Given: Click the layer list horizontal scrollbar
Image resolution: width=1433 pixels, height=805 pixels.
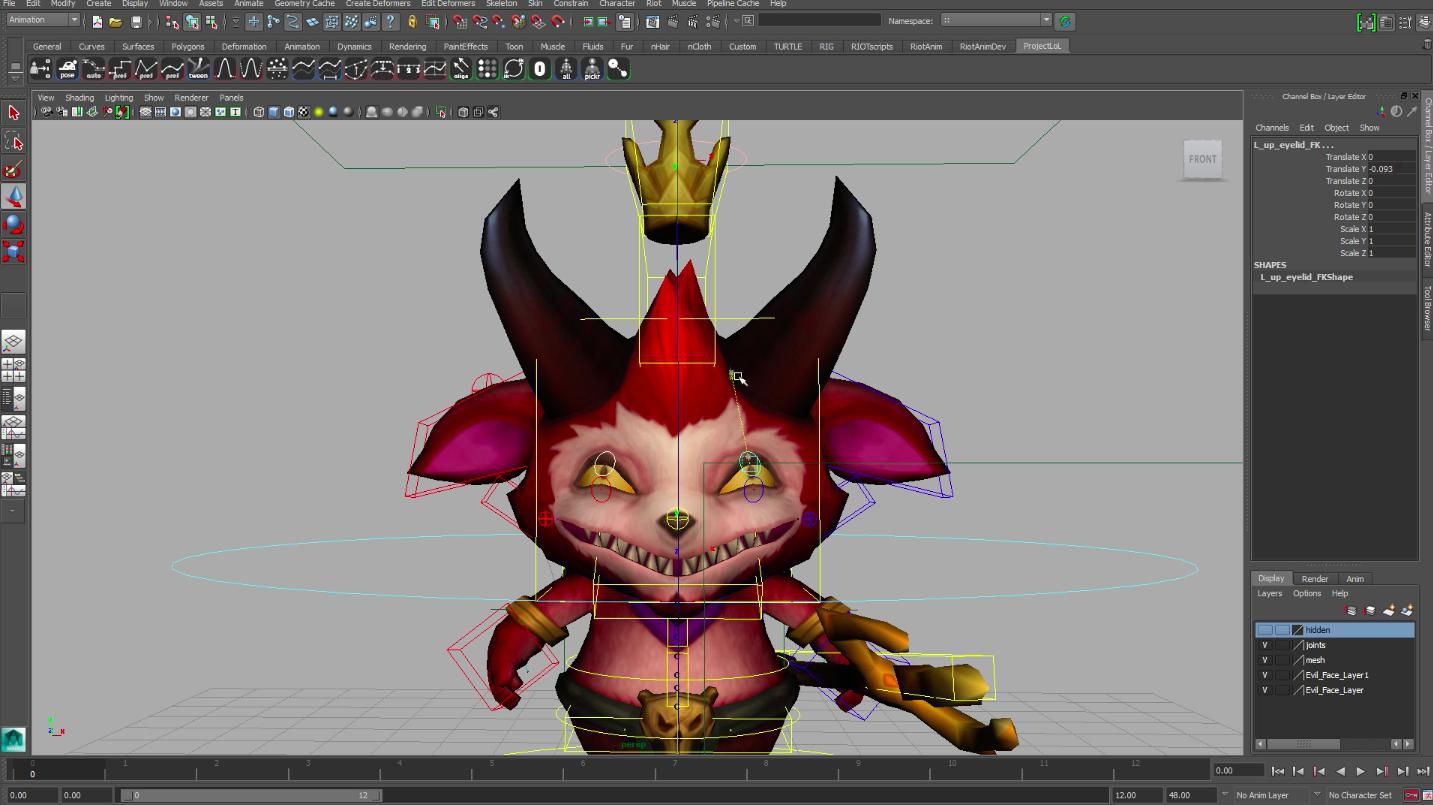Looking at the screenshot, I should [1304, 744].
